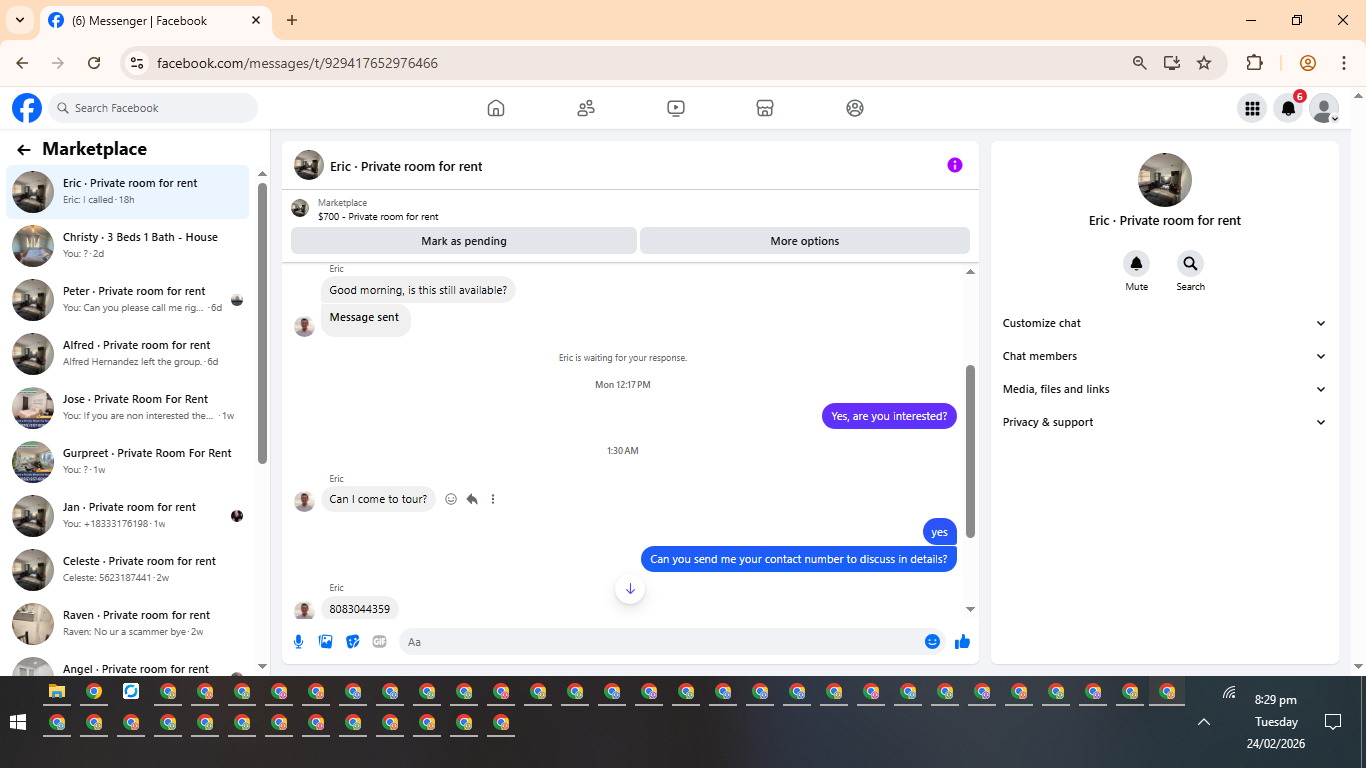Reload the page in Chrome
Image resolution: width=1366 pixels, height=768 pixels.
[x=94, y=63]
